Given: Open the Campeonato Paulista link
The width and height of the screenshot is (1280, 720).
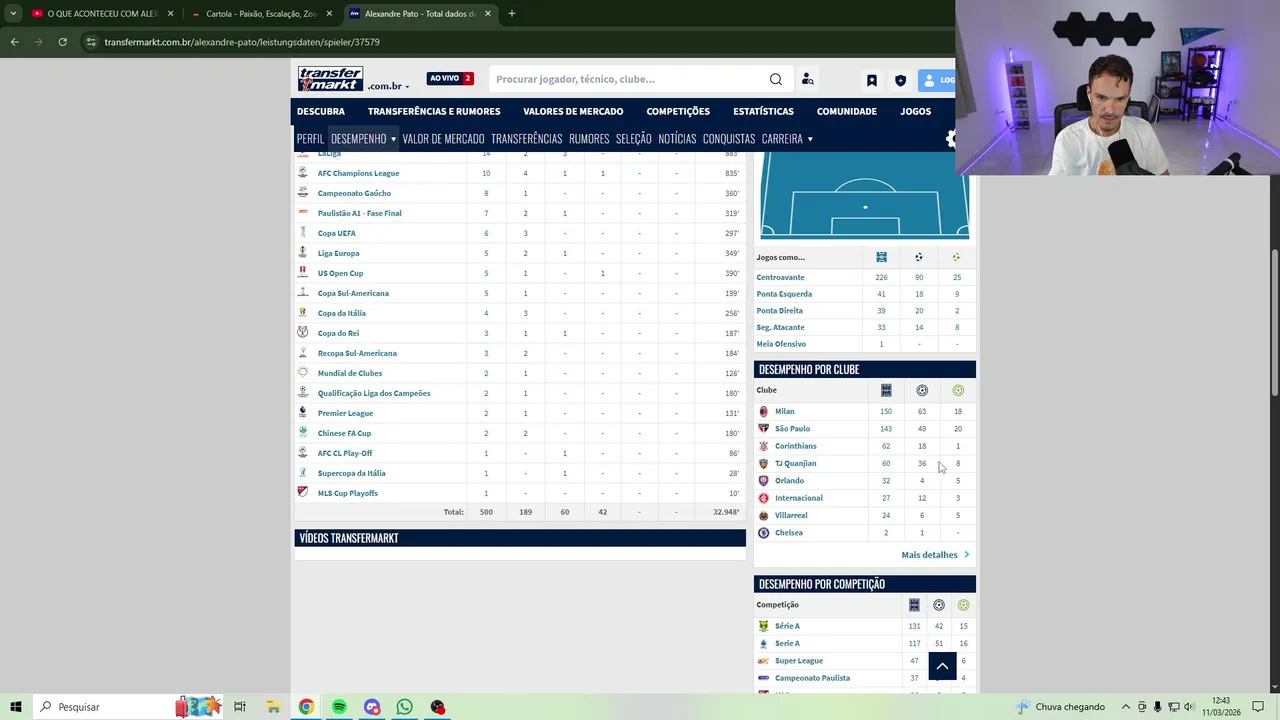Looking at the screenshot, I should point(812,678).
